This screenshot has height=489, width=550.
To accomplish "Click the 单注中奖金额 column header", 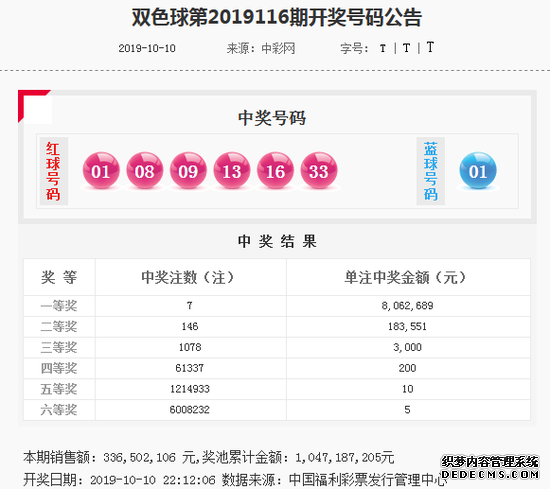I will 405,277.
